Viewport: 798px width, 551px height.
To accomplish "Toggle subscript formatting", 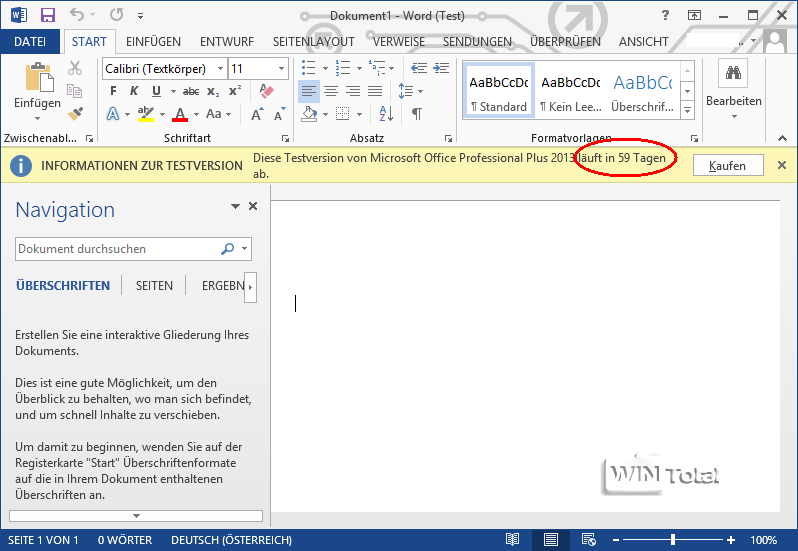I will [213, 92].
